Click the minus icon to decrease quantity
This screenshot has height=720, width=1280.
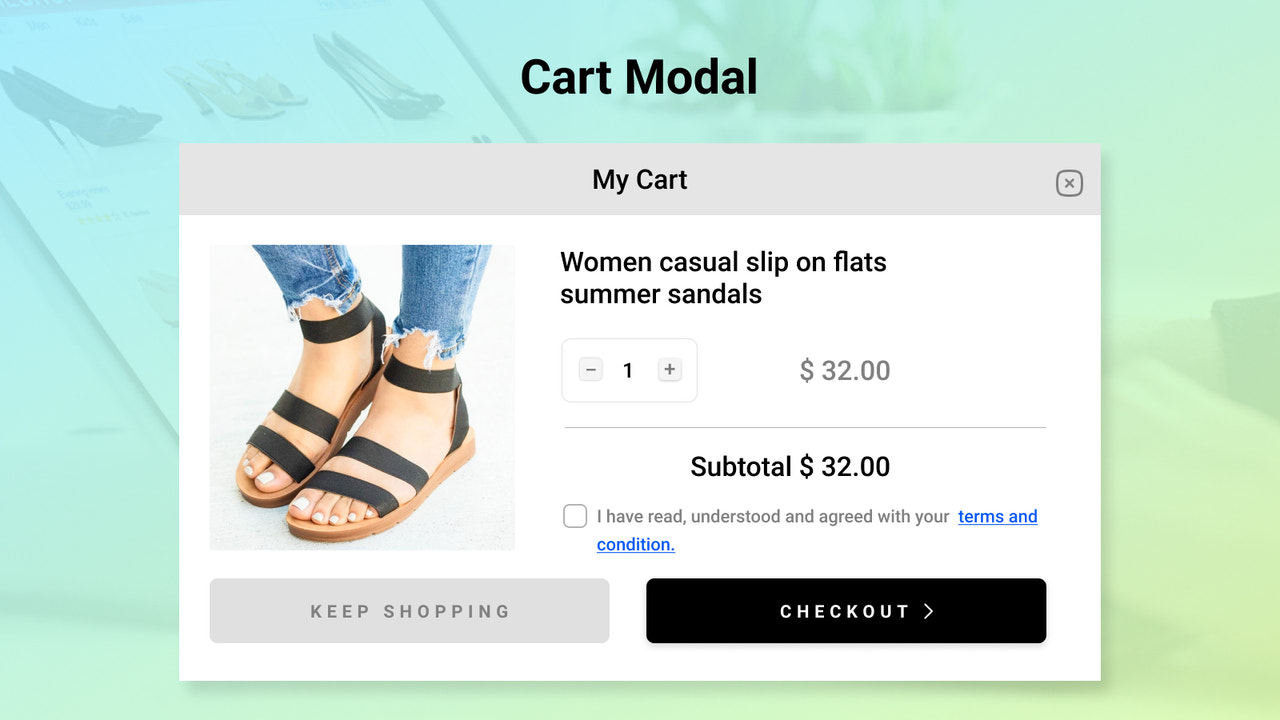tap(590, 369)
